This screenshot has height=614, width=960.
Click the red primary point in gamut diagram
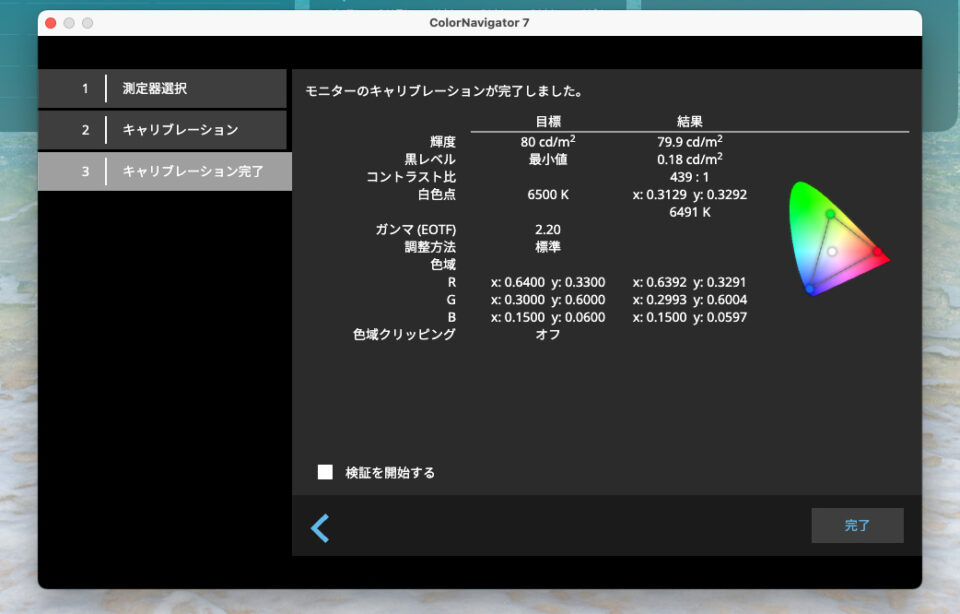coord(878,251)
